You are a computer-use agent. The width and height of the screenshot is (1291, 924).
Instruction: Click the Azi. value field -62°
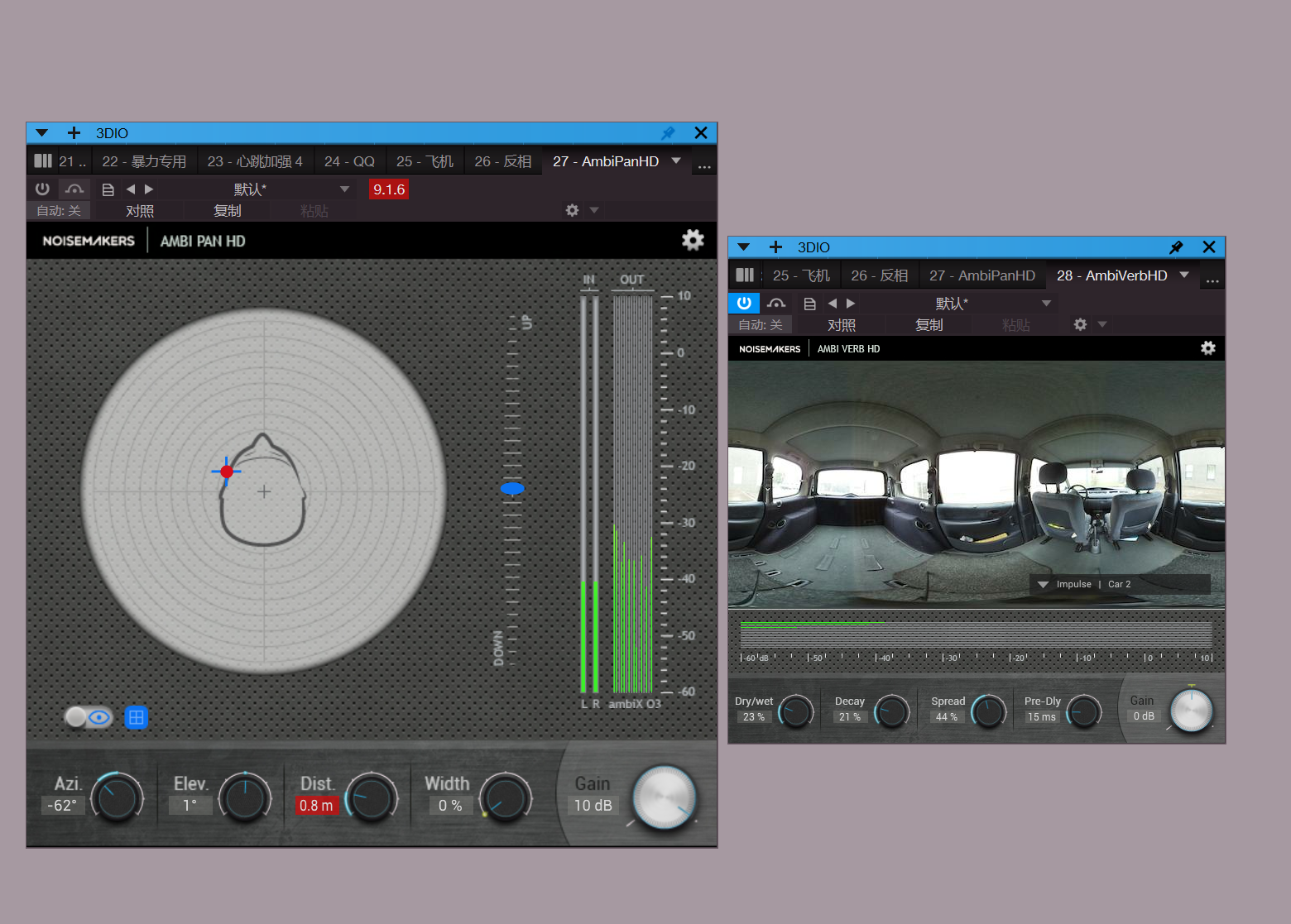(x=62, y=805)
